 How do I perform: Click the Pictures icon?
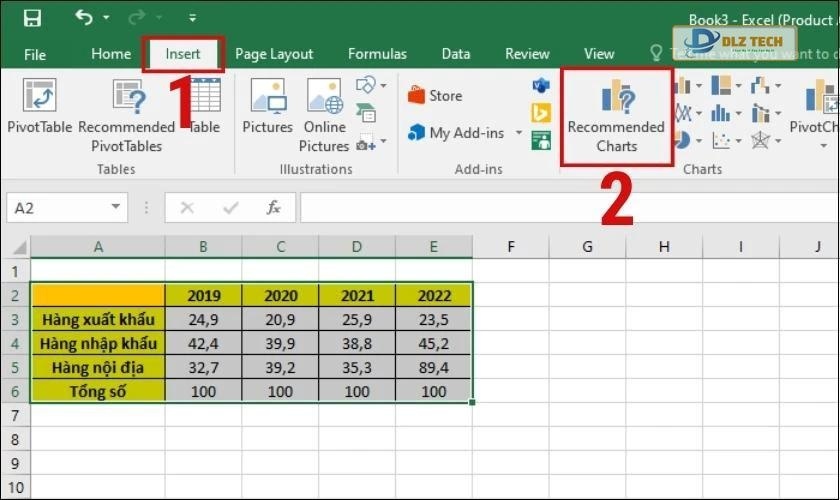click(x=267, y=108)
